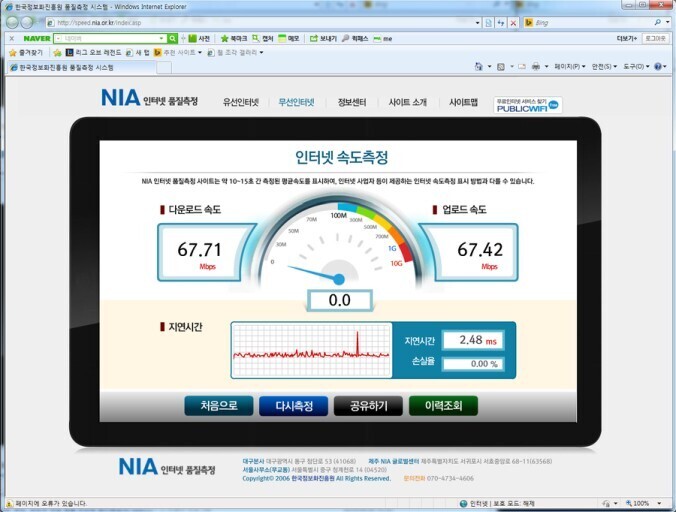Click the compatibility view icon in address bar
Viewport: 676px width, 512px height.
(x=488, y=23)
